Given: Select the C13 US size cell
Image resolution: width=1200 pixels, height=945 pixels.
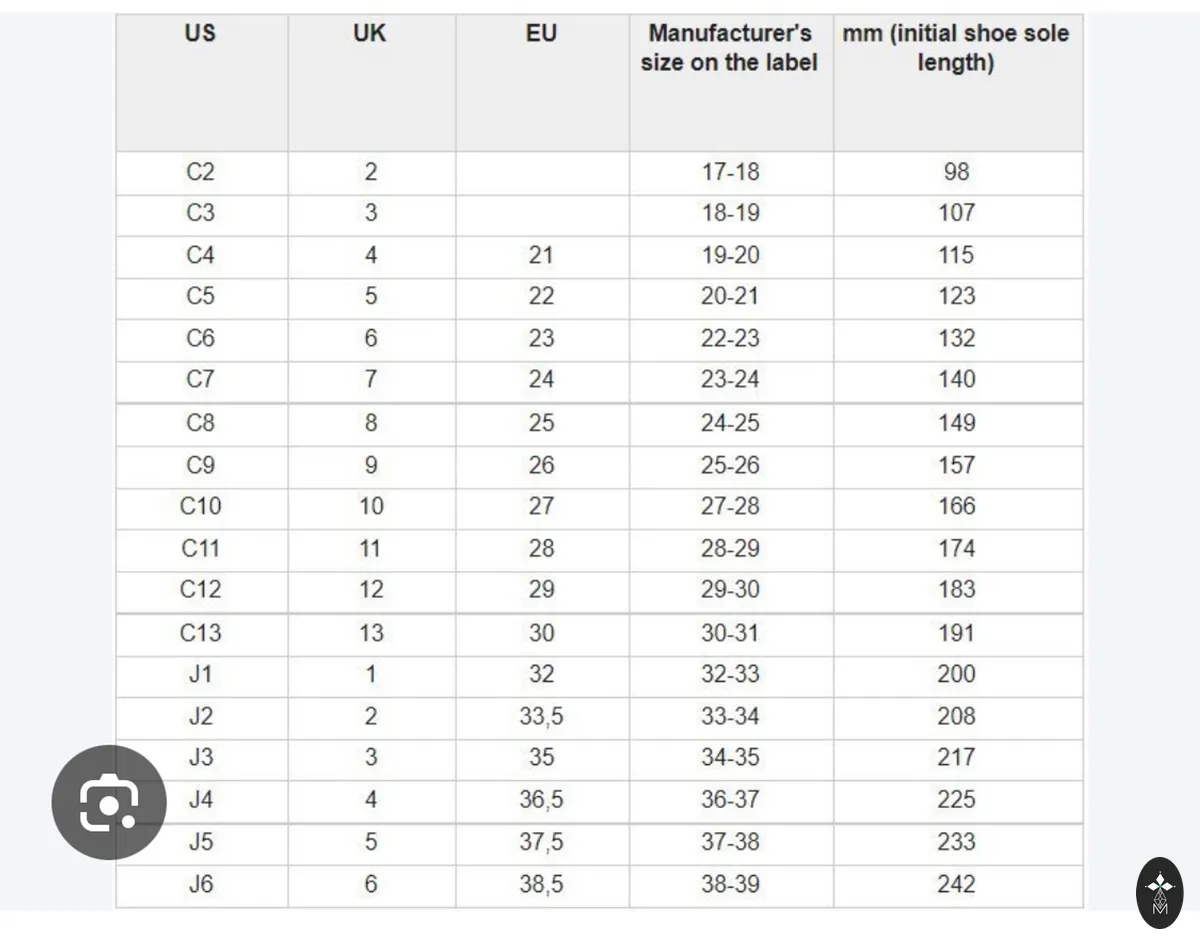Looking at the screenshot, I should [202, 634].
